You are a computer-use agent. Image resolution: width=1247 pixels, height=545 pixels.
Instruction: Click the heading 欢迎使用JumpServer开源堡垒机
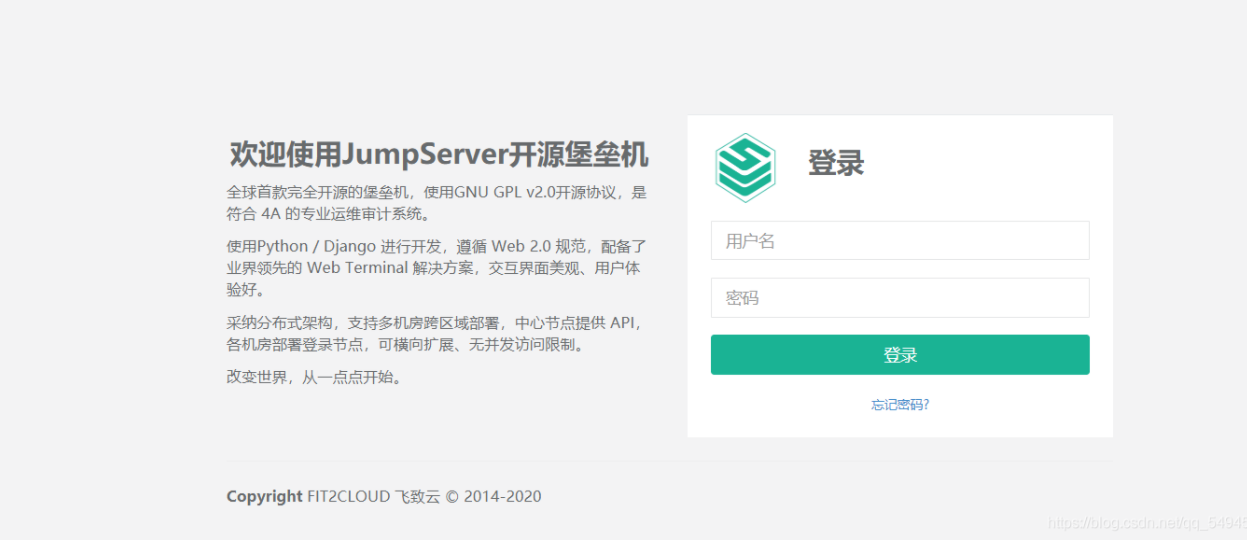[439, 155]
